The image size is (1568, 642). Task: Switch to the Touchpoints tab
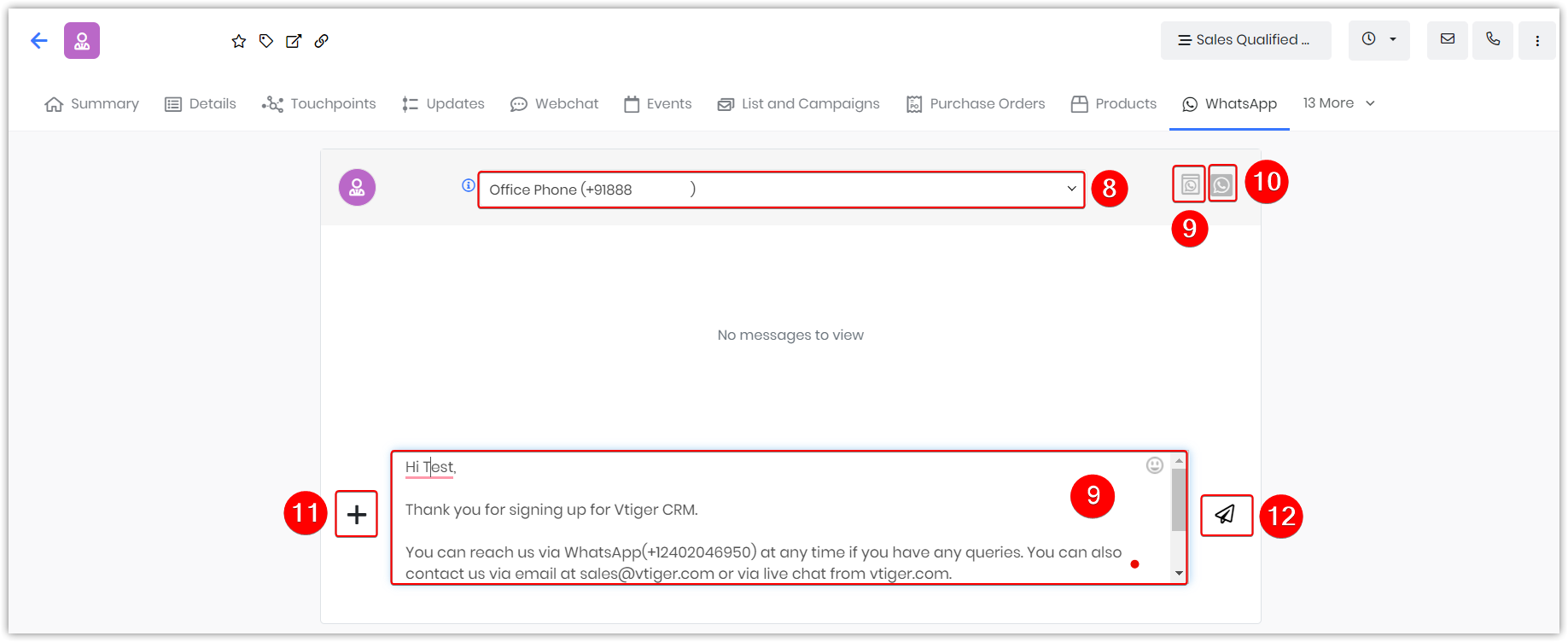[x=319, y=103]
